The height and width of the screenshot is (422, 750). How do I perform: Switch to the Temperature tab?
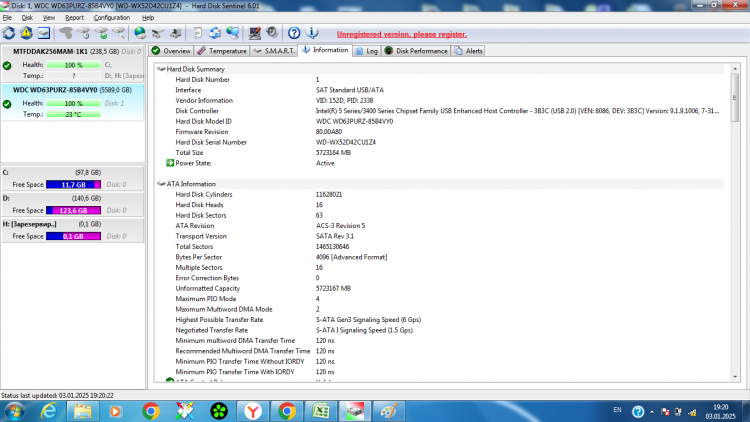[222, 51]
